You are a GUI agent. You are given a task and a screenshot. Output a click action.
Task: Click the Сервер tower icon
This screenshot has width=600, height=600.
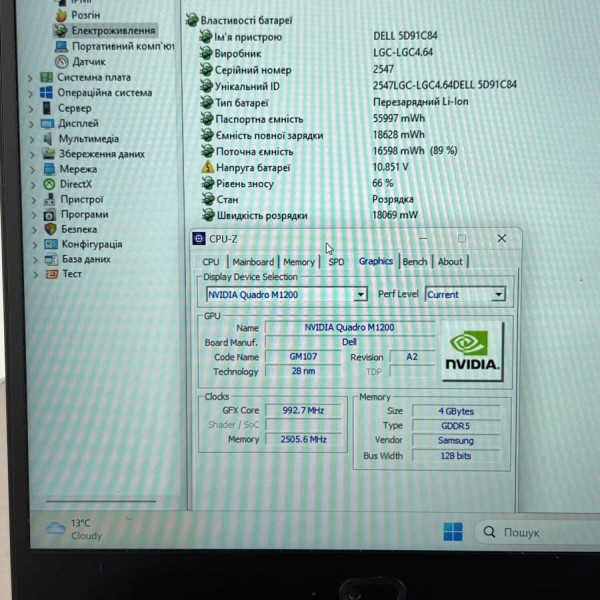point(47,108)
